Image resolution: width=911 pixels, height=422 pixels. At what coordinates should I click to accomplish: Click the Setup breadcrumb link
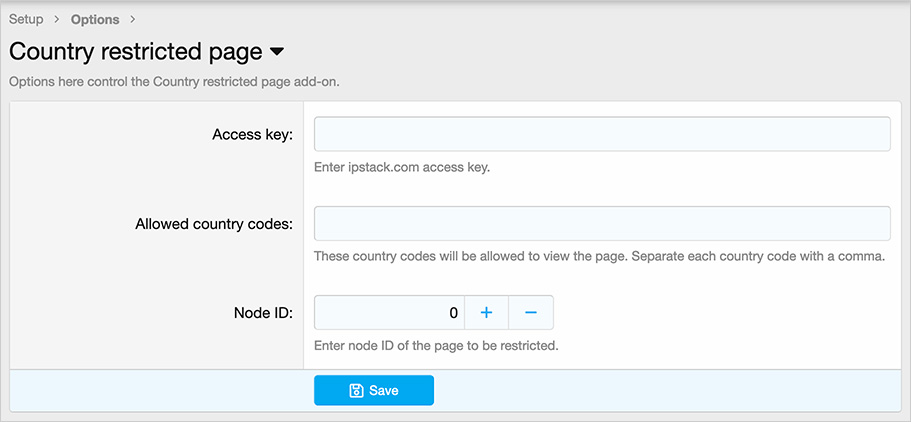[x=27, y=19]
